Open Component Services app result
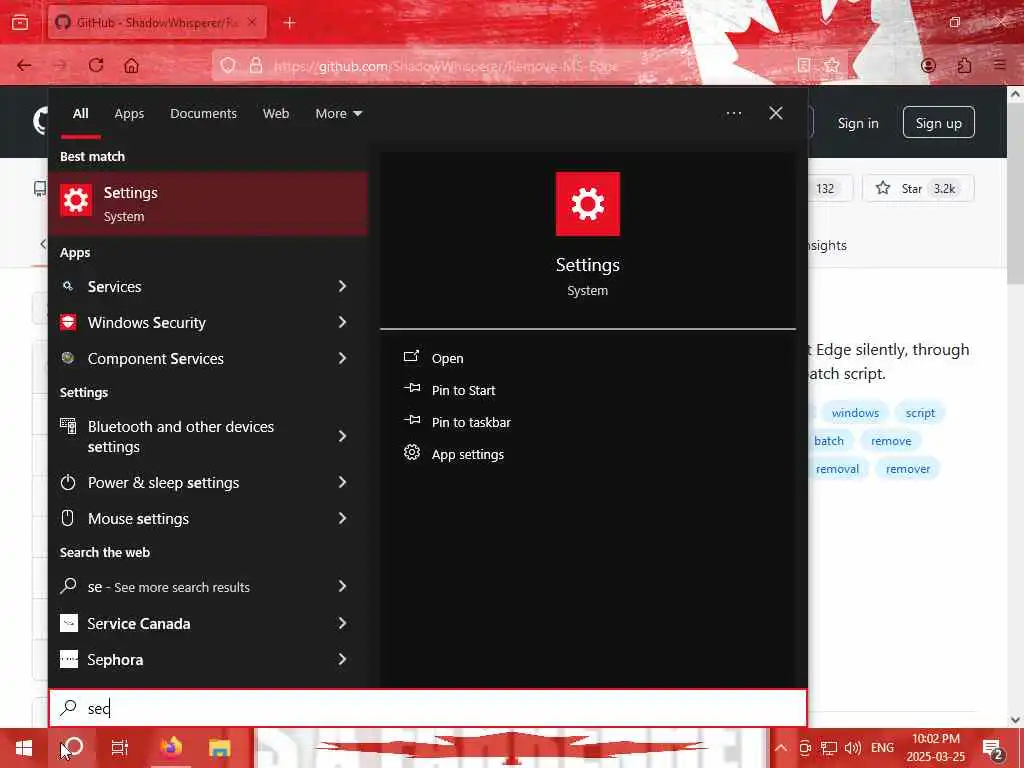This screenshot has width=1024, height=768. tap(208, 359)
